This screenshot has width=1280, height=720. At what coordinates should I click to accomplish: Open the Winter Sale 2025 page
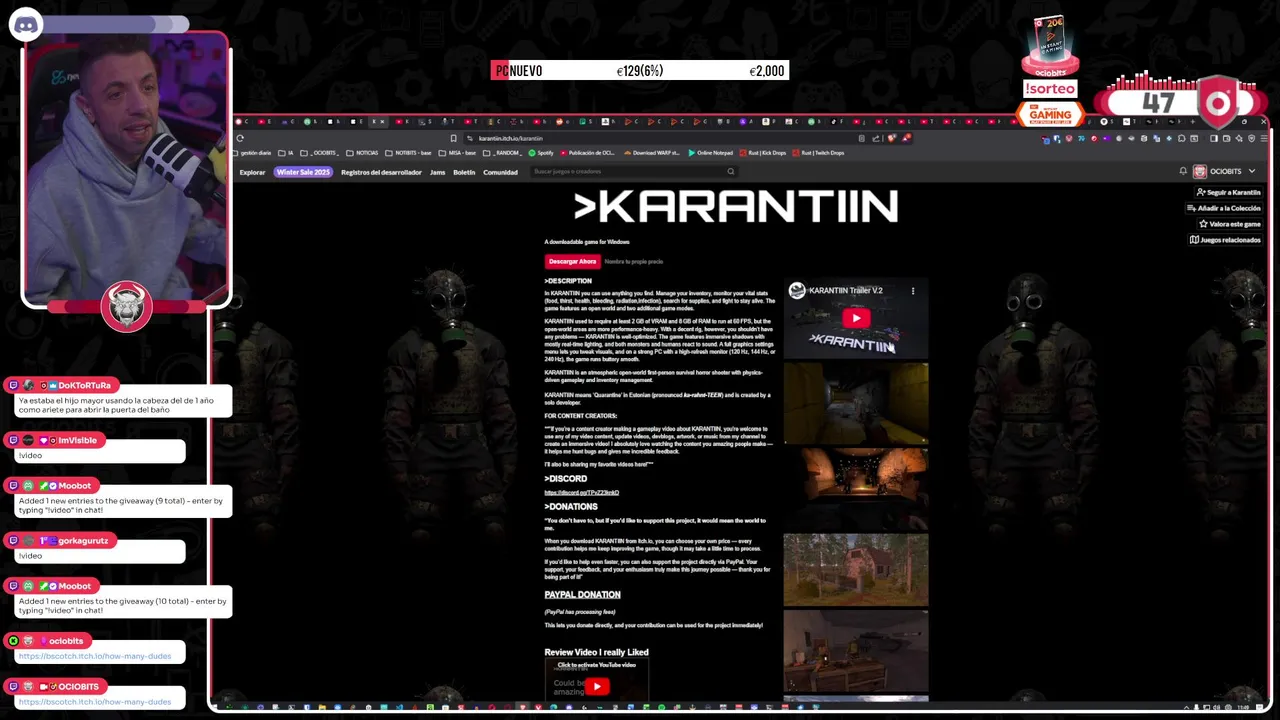click(x=303, y=172)
